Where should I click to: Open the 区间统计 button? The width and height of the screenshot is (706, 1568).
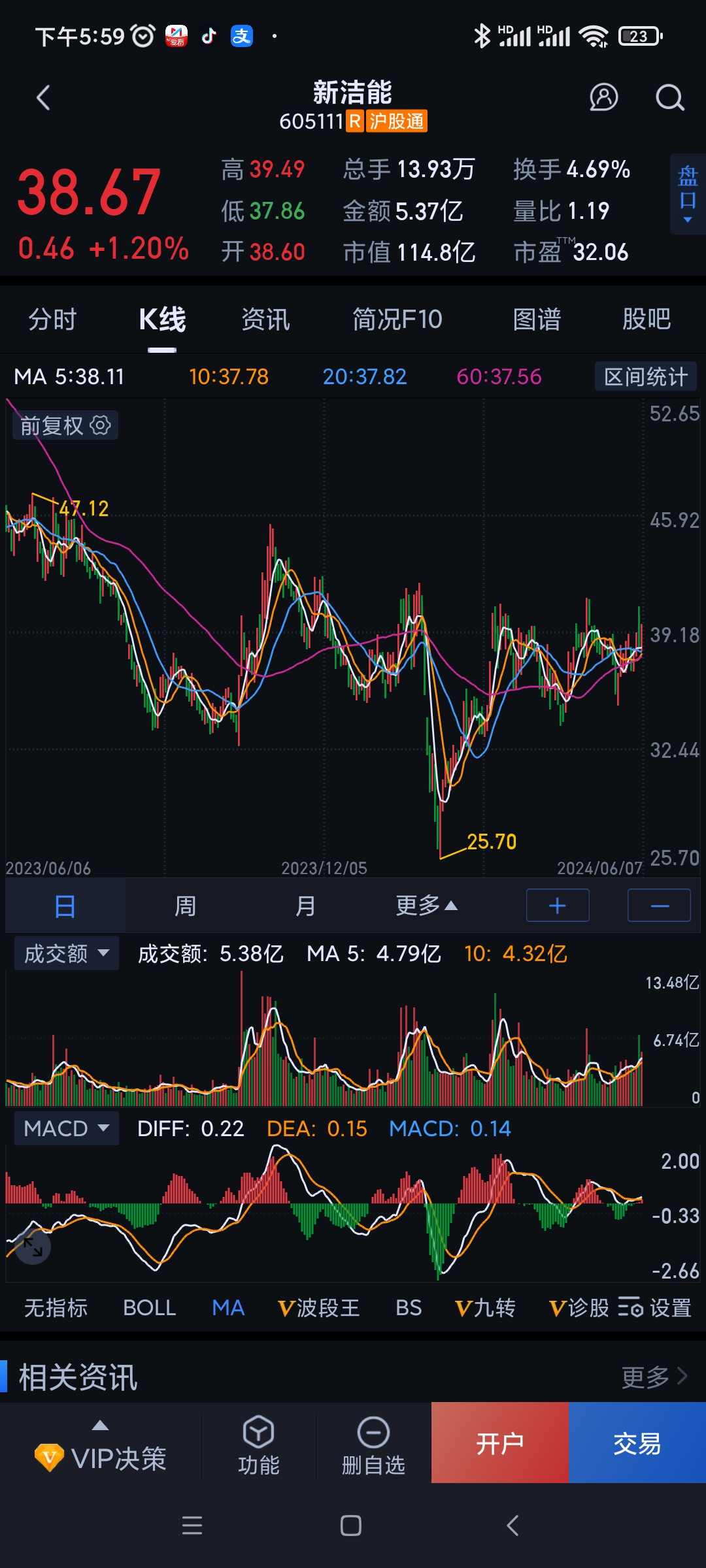645,377
